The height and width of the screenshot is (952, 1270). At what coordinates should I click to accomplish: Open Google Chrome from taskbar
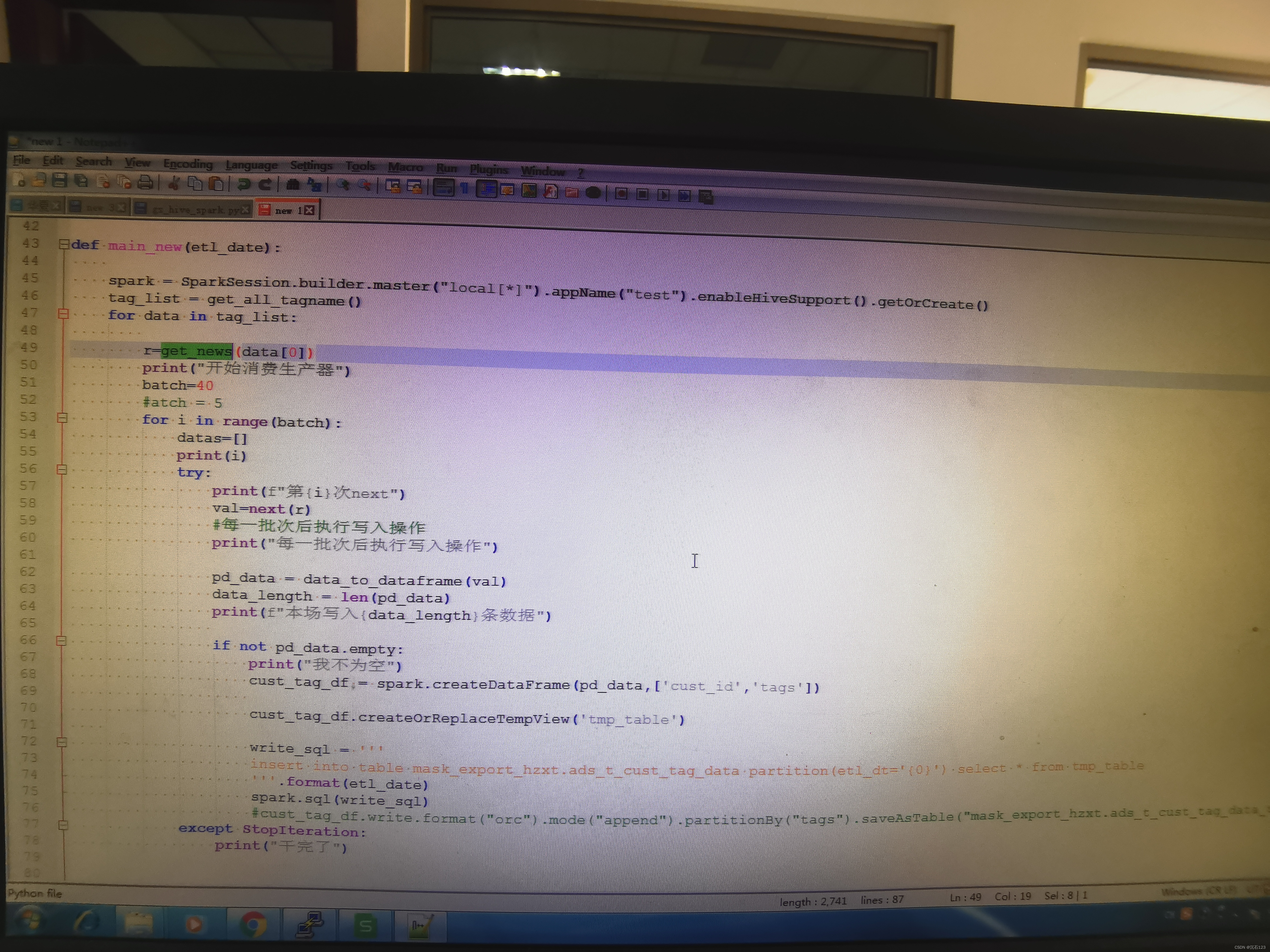253,924
